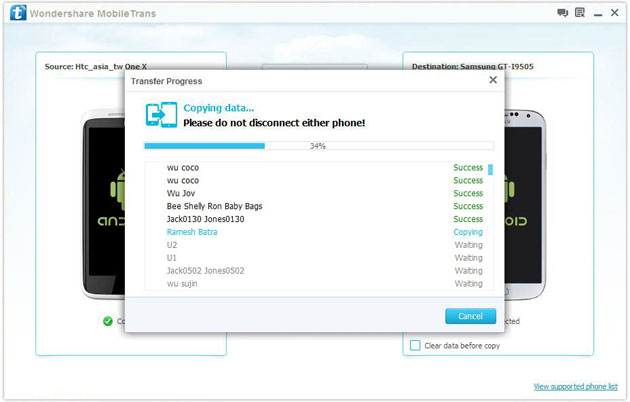Open the feedback chat bubble icon
The image size is (630, 402).
[562, 13]
